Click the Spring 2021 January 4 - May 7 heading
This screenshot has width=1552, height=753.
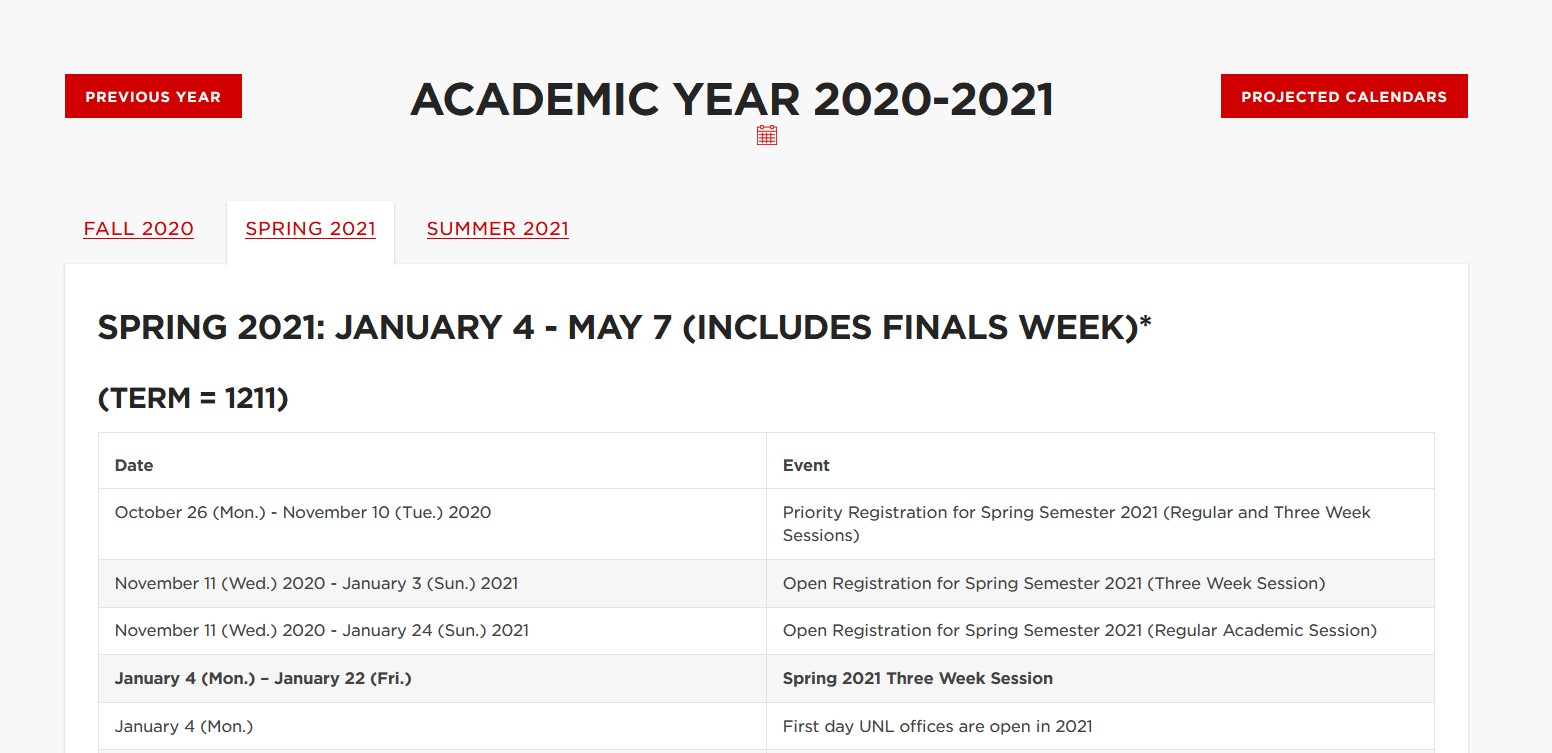point(624,328)
